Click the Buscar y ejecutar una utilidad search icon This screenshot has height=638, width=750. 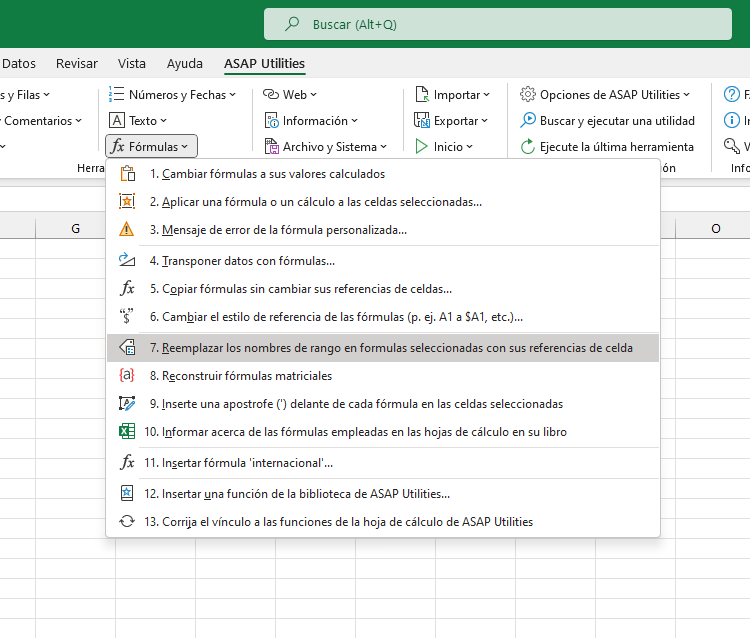(x=528, y=120)
